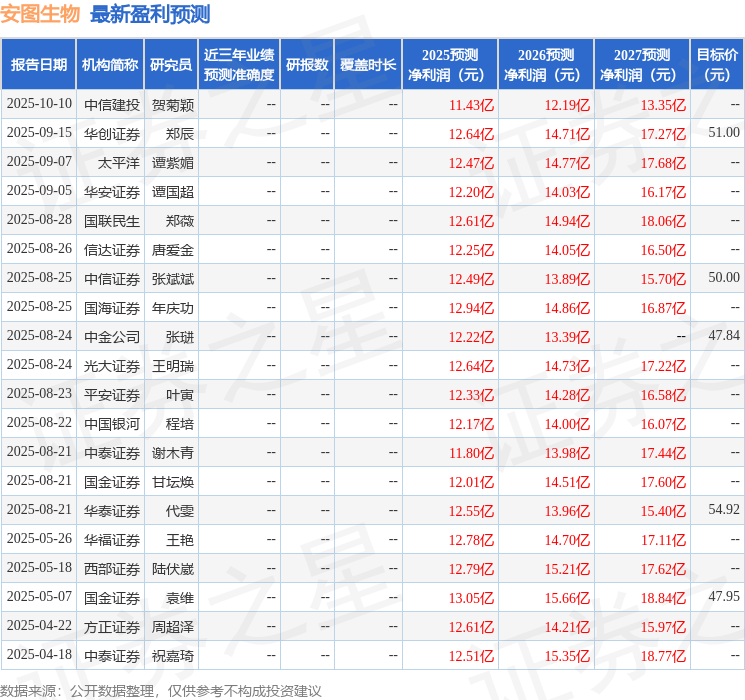Click institution 国海证券
Viewport: 745px width, 700px height.
point(112,308)
